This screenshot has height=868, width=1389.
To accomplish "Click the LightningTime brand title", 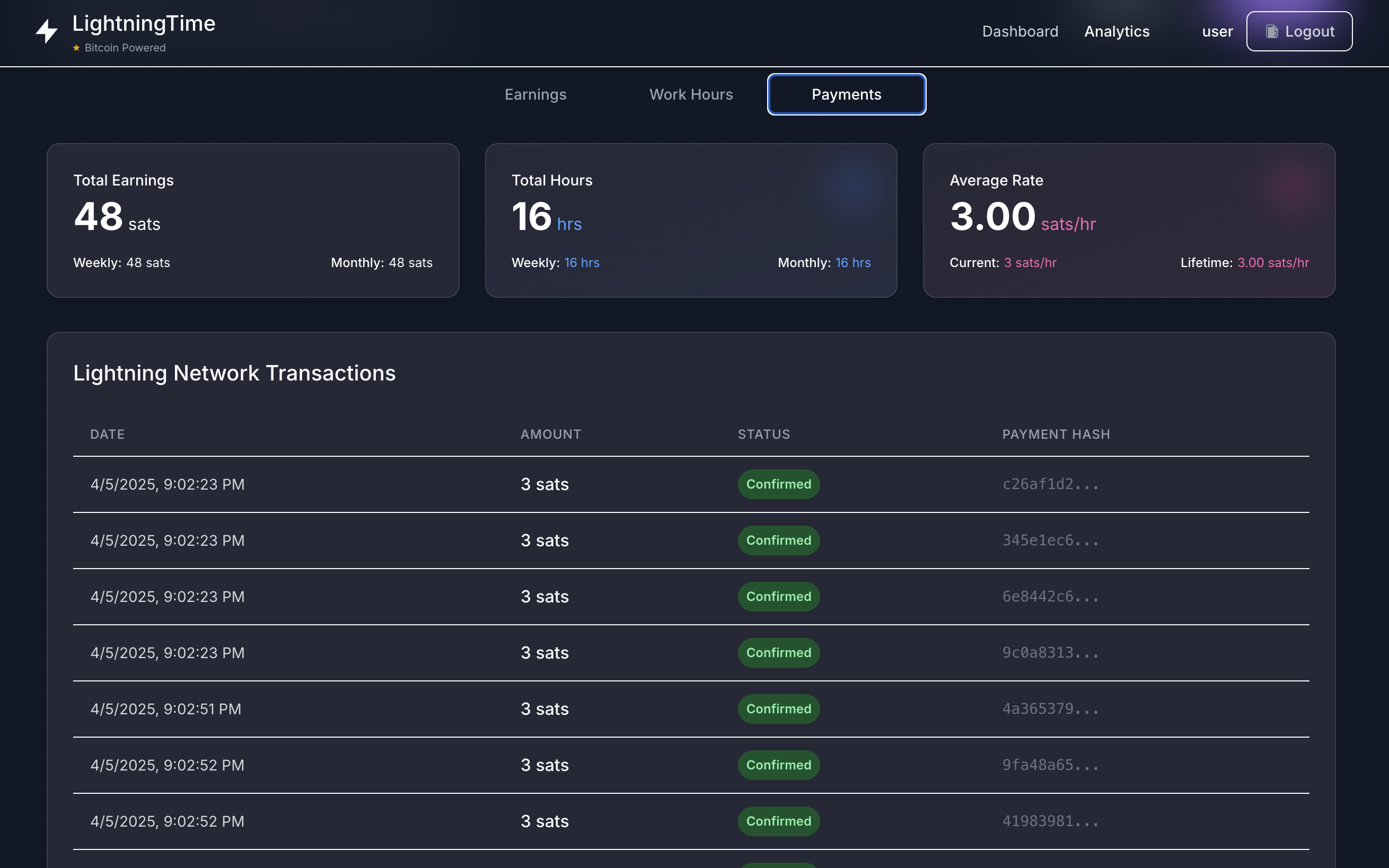I will [x=144, y=23].
